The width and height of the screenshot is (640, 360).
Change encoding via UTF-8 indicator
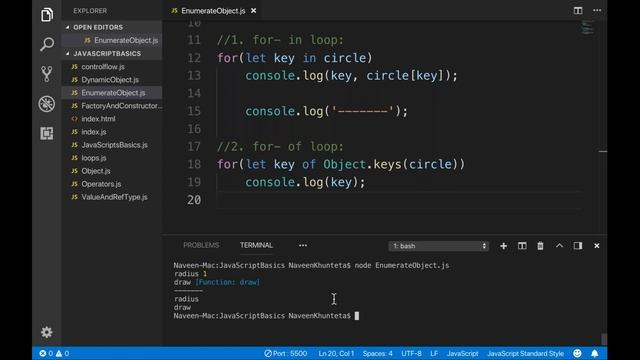click(411, 353)
